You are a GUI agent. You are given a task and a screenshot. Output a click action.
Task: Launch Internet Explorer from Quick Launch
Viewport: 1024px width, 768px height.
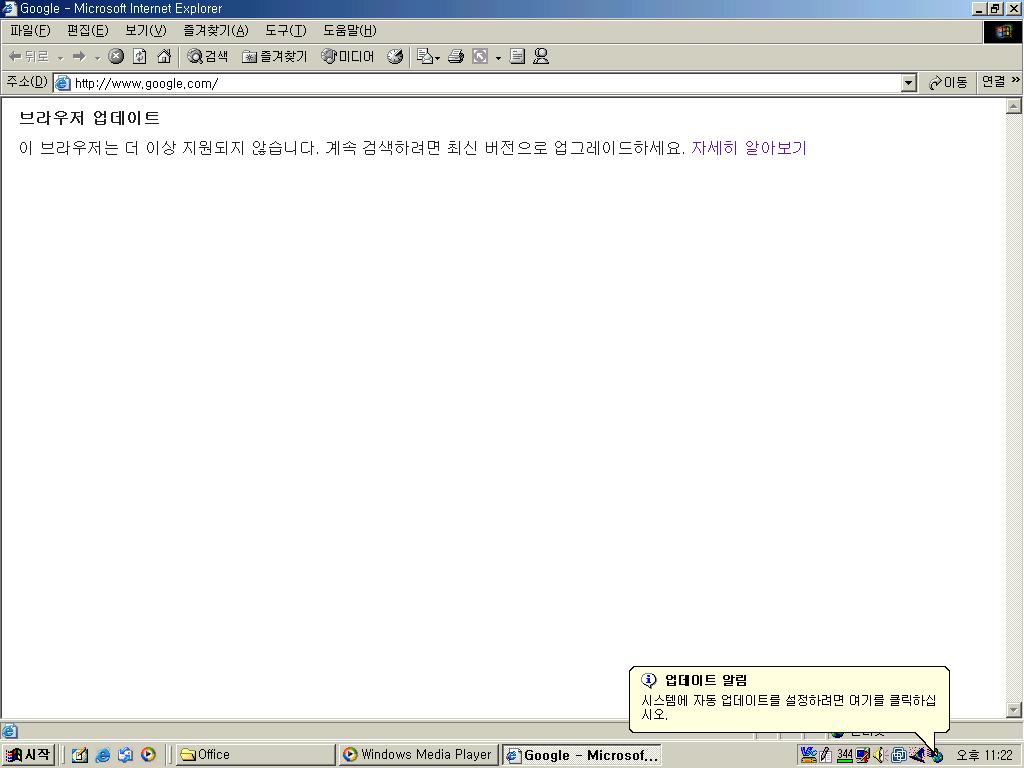coord(103,755)
